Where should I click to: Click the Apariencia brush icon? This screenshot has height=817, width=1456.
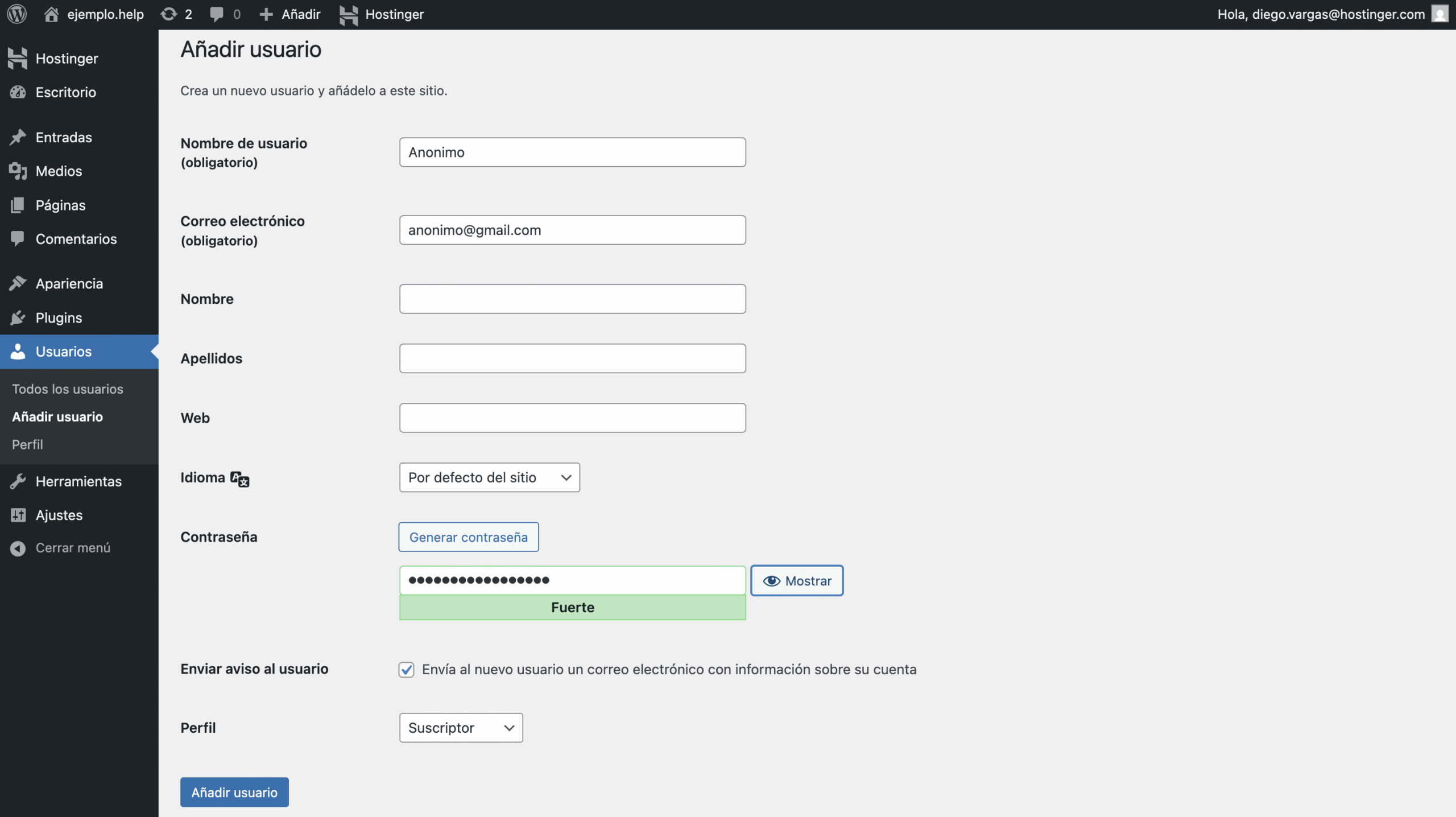coord(18,283)
